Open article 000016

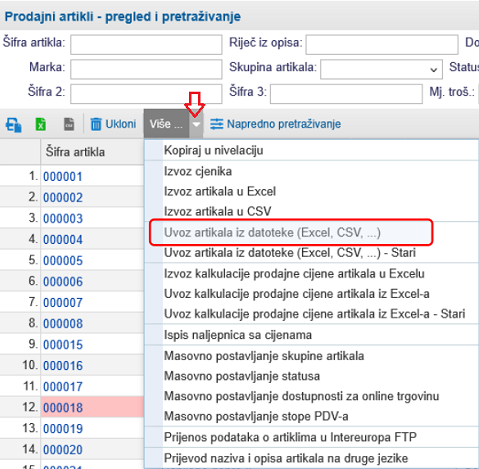coord(63,365)
